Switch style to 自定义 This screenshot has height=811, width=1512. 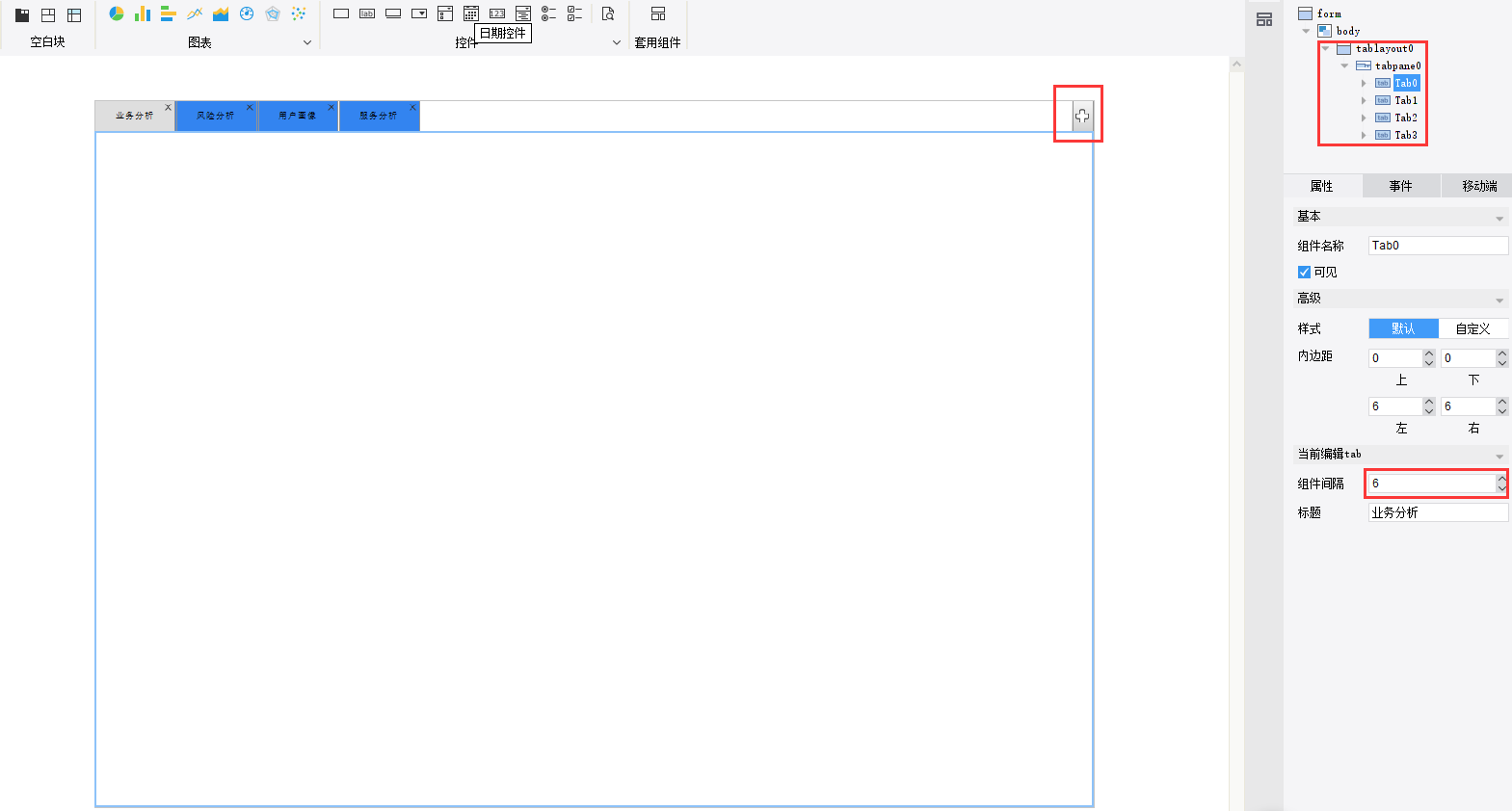(x=1473, y=328)
